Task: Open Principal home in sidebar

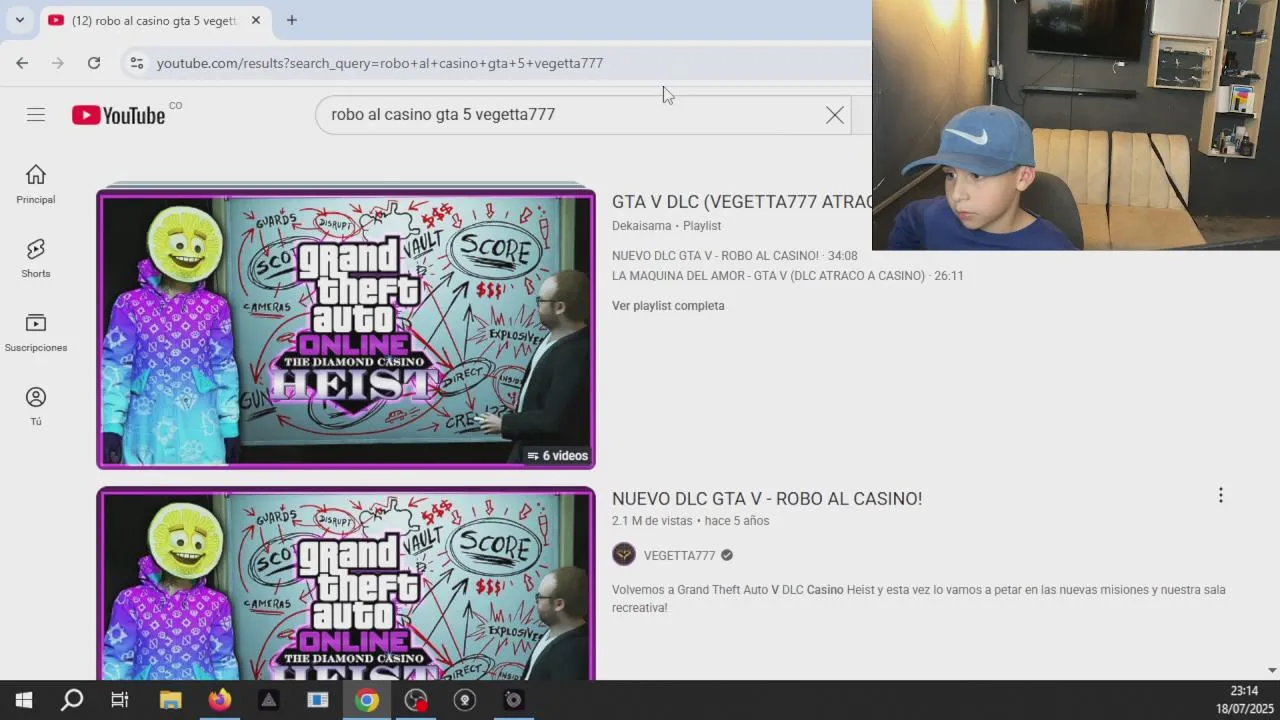Action: click(36, 185)
